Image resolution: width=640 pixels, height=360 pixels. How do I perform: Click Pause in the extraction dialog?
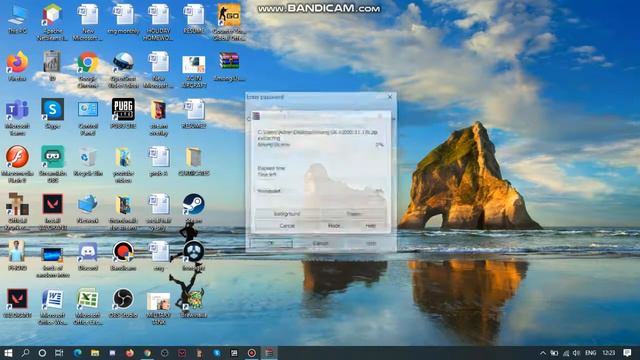coord(353,214)
